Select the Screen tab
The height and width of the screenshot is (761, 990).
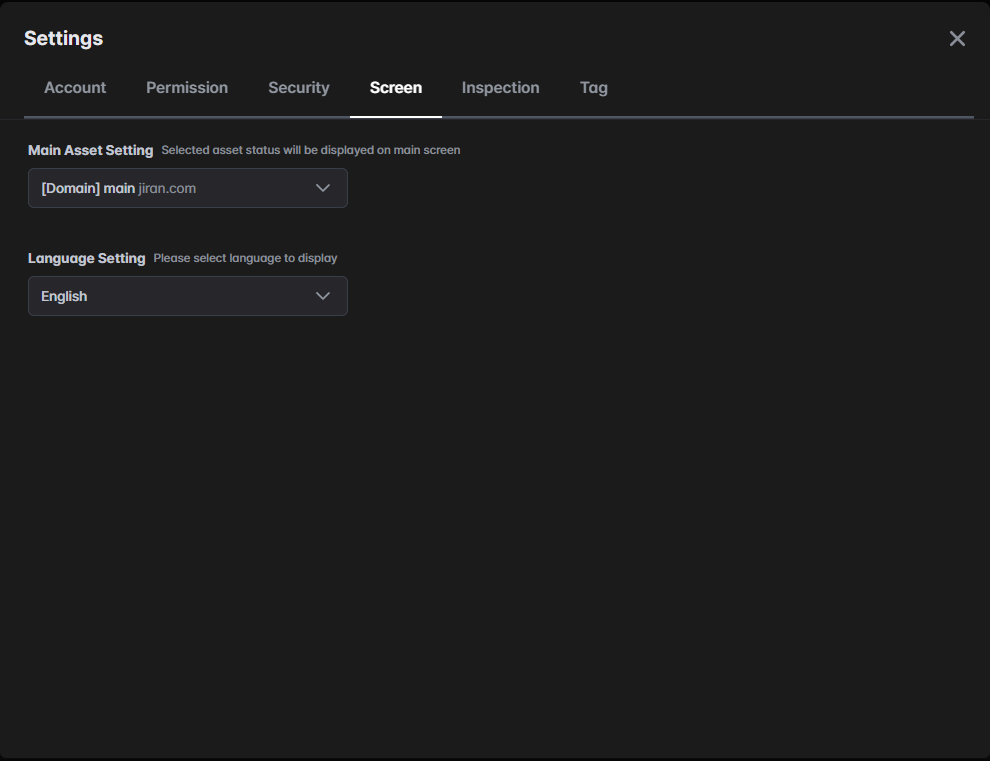click(x=396, y=88)
